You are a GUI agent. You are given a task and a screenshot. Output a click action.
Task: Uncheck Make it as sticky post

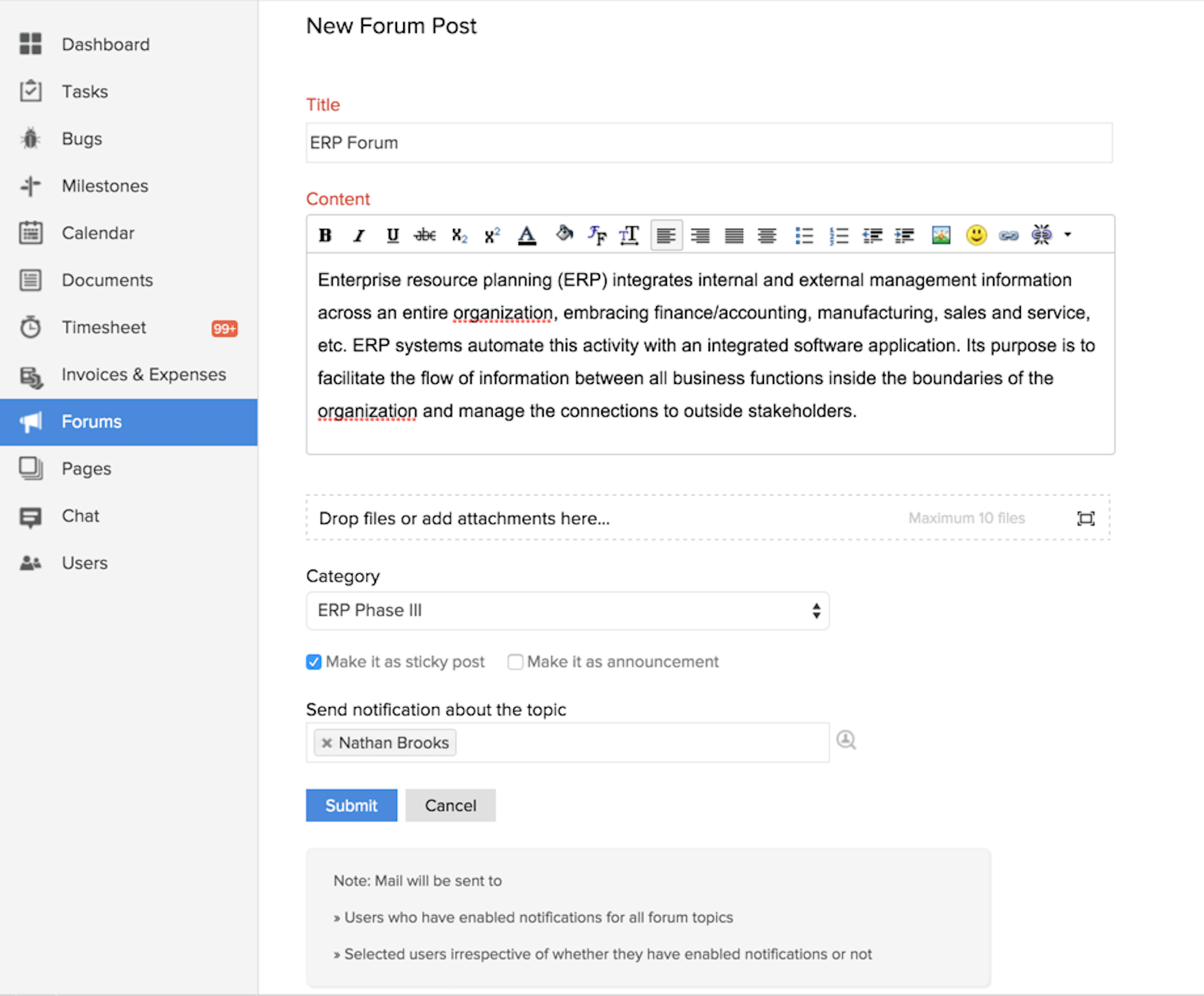coord(313,661)
